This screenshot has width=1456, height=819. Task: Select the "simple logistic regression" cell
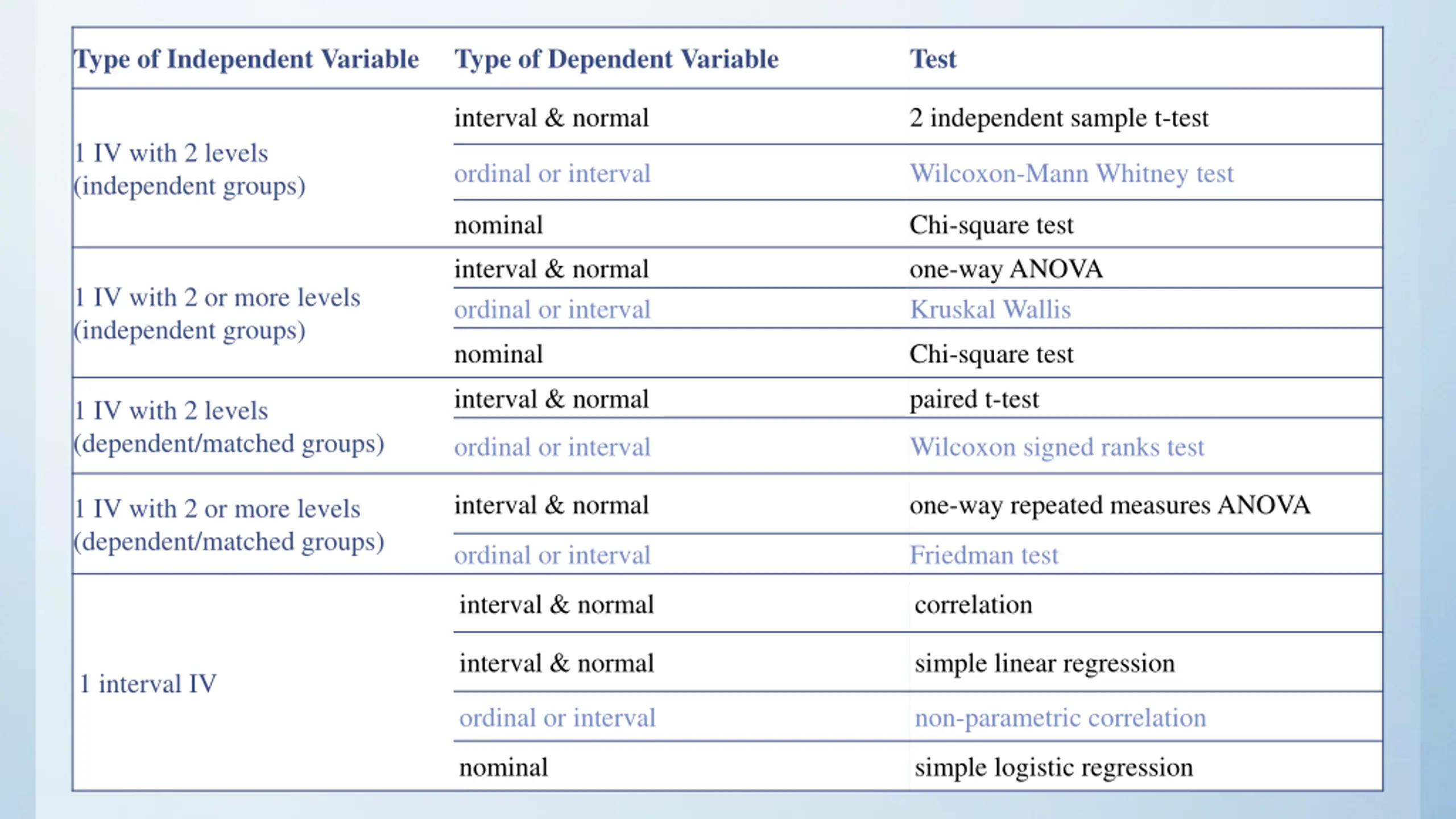click(x=1053, y=768)
